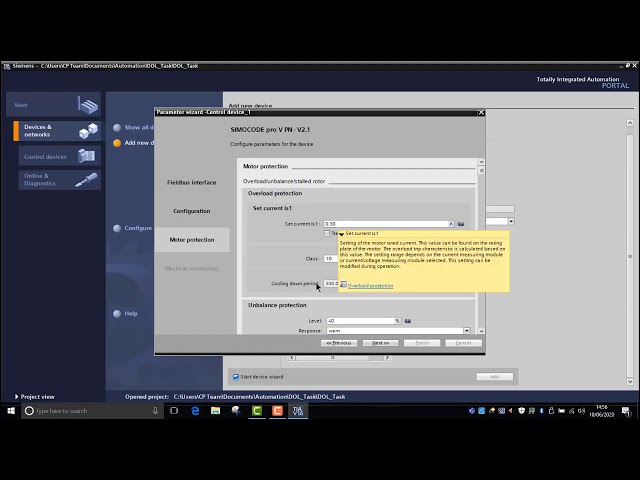Open Control devices portal icon
The width and height of the screenshot is (640, 480).
pyautogui.click(x=87, y=156)
